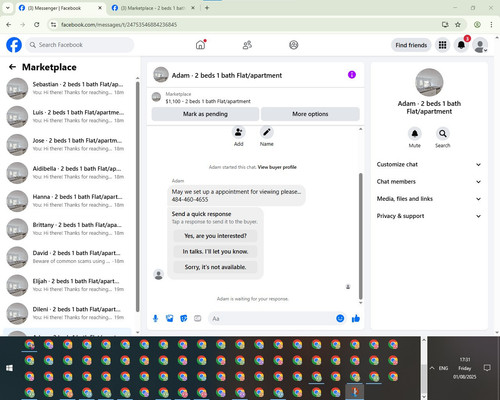
Task: Open the purple conversation info icon
Action: pos(352,75)
